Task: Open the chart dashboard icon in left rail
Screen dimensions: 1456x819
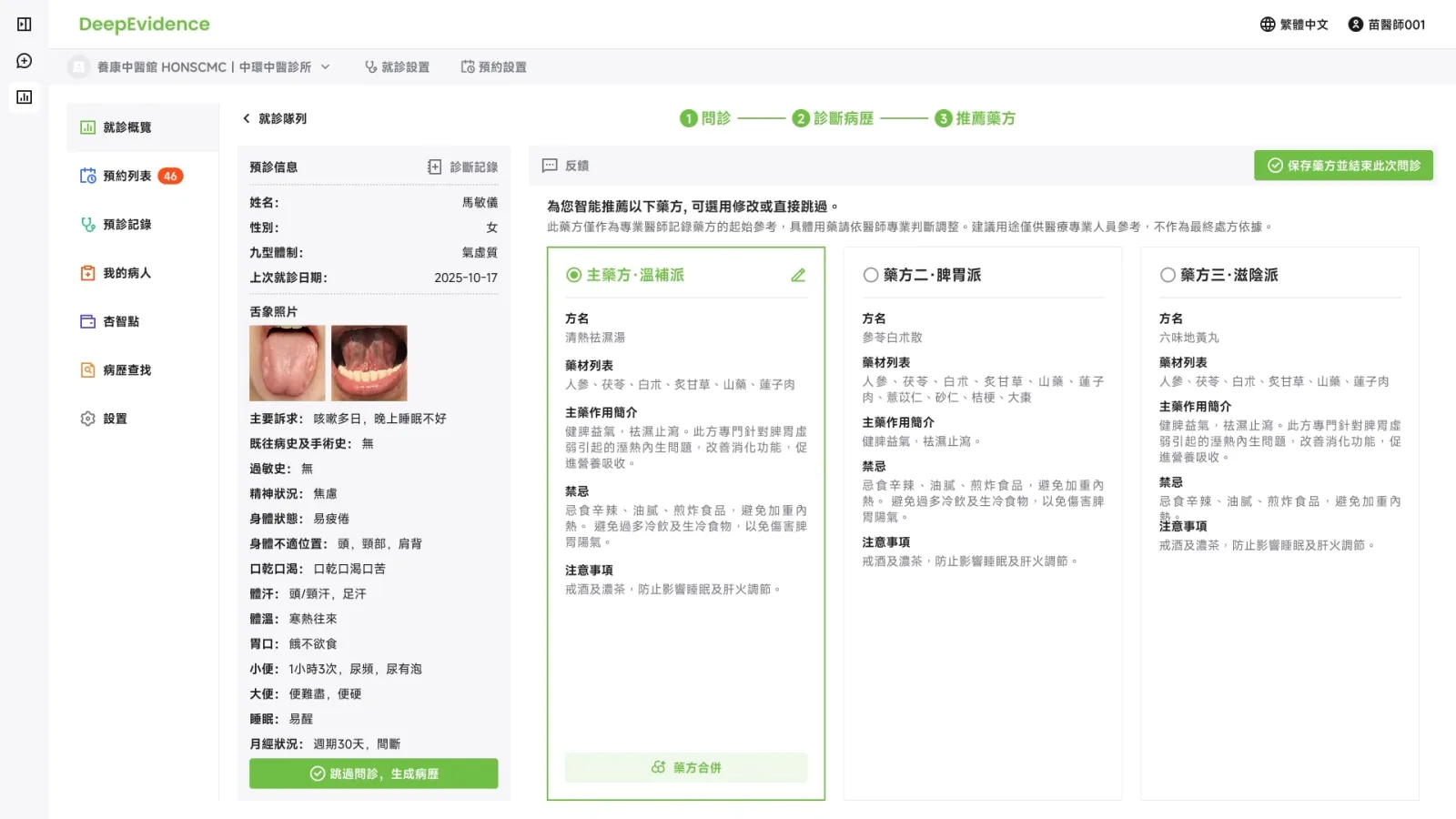Action: tap(25, 97)
